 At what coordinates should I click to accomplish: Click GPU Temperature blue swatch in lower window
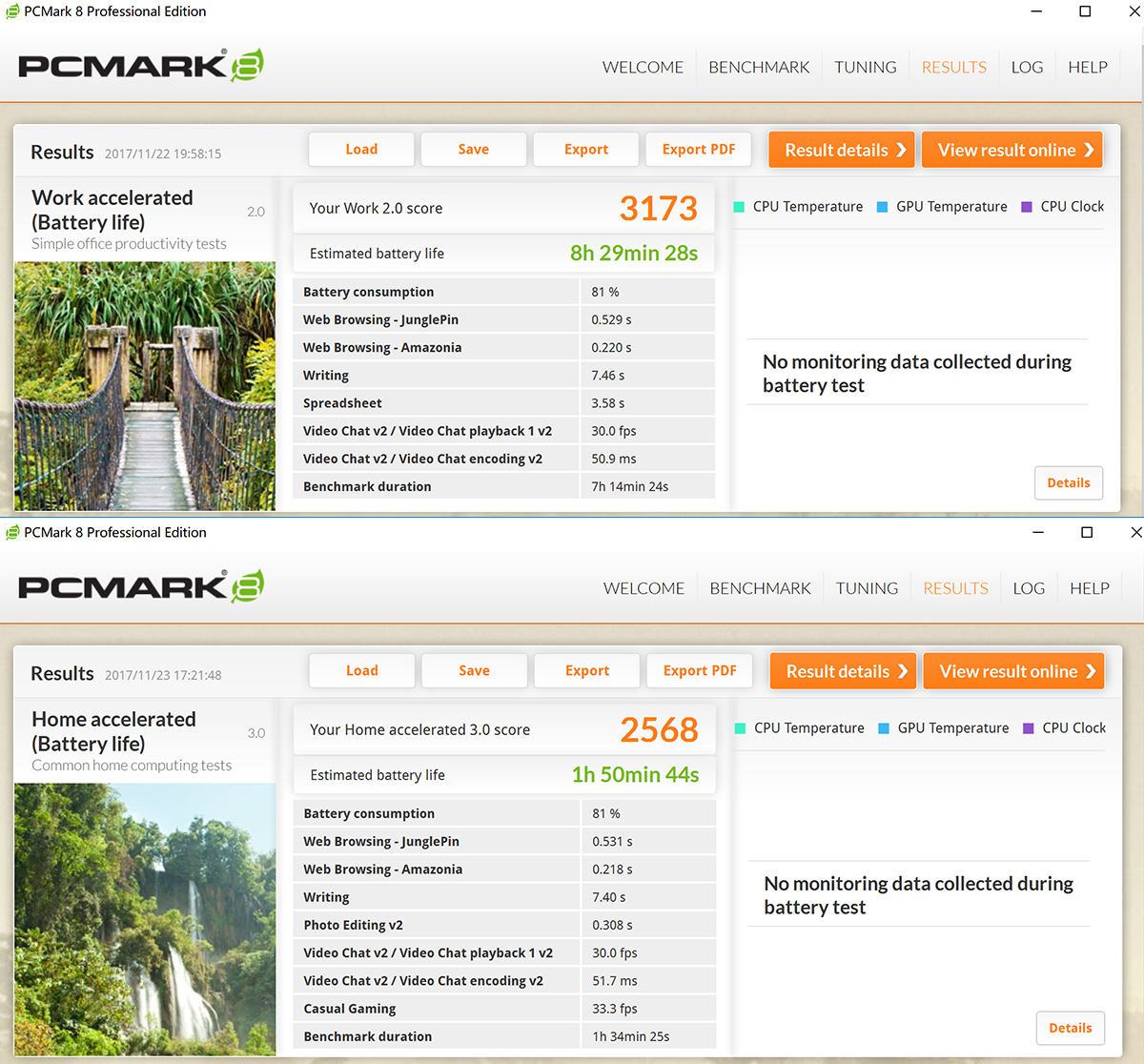[x=884, y=728]
